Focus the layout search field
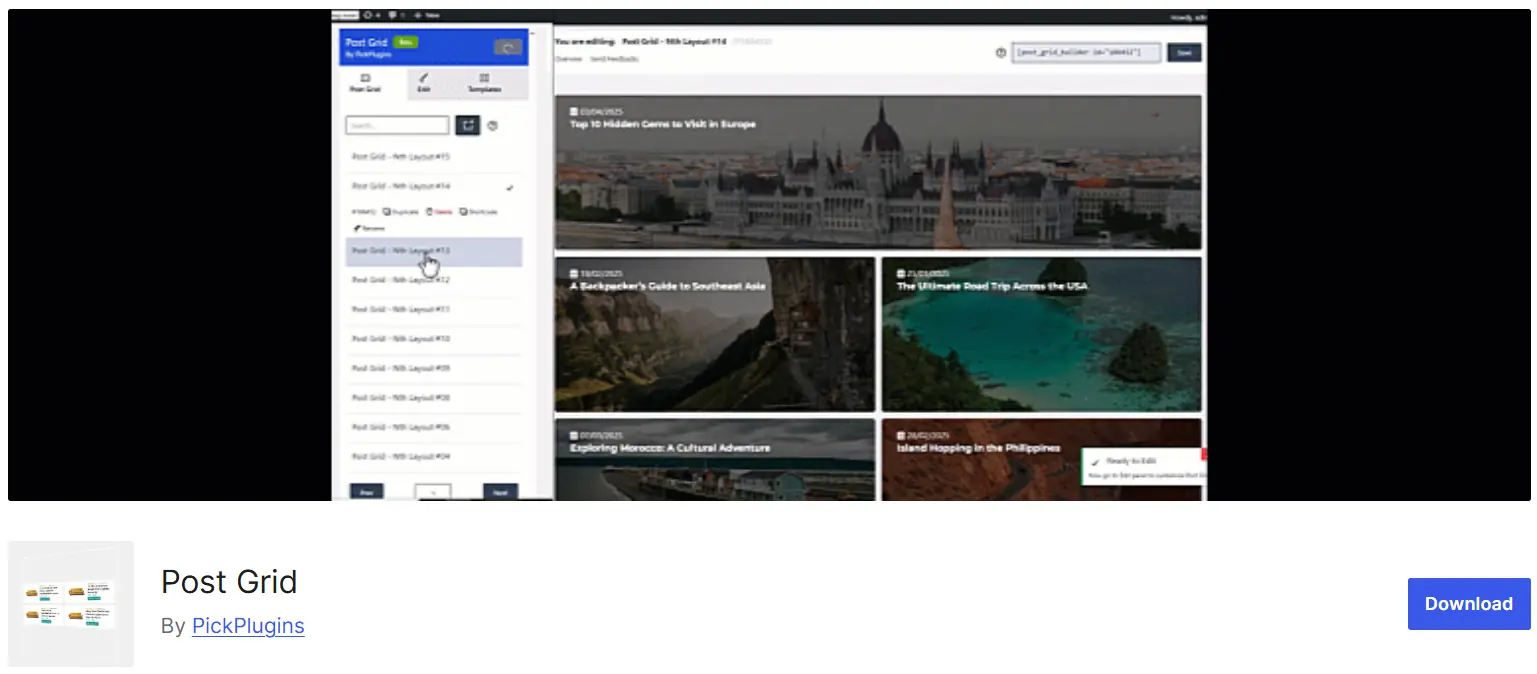This screenshot has width=1537, height=674. (x=397, y=125)
